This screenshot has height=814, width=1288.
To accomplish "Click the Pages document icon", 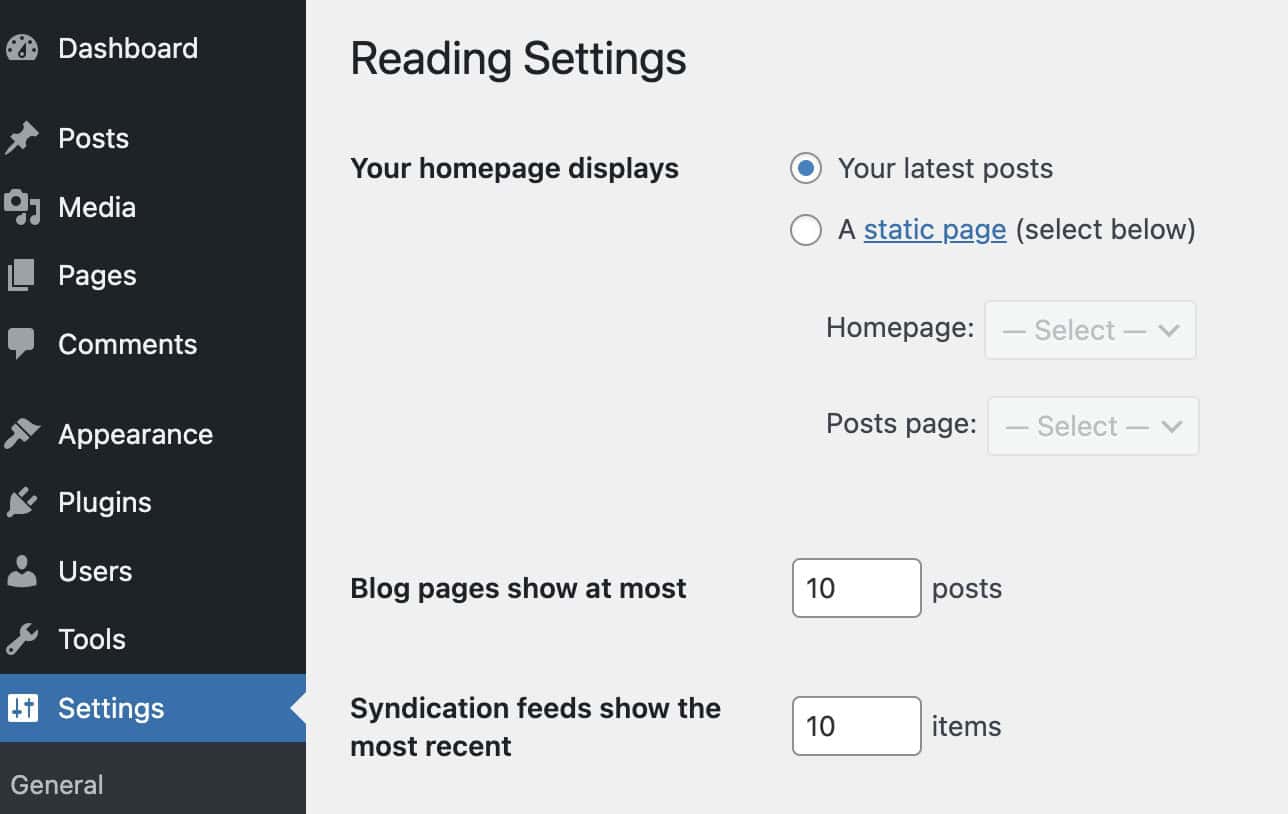I will click(22, 275).
